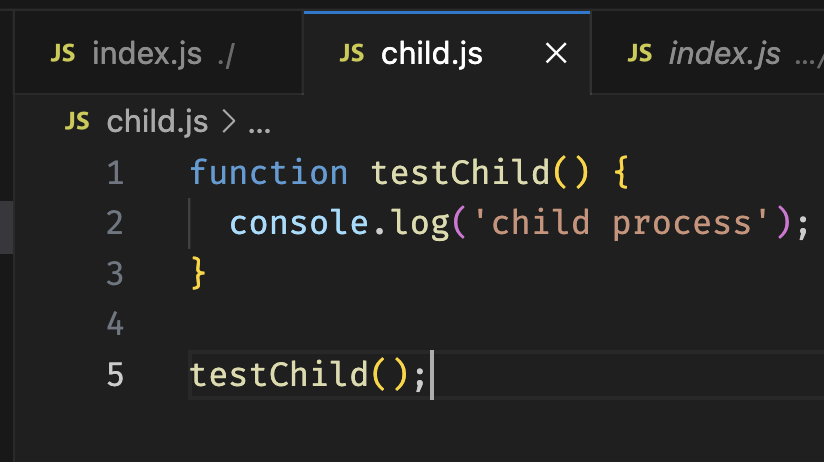Viewport: 824px width, 462px height.
Task: Click line number 1 in gutter
Action: 114,173
